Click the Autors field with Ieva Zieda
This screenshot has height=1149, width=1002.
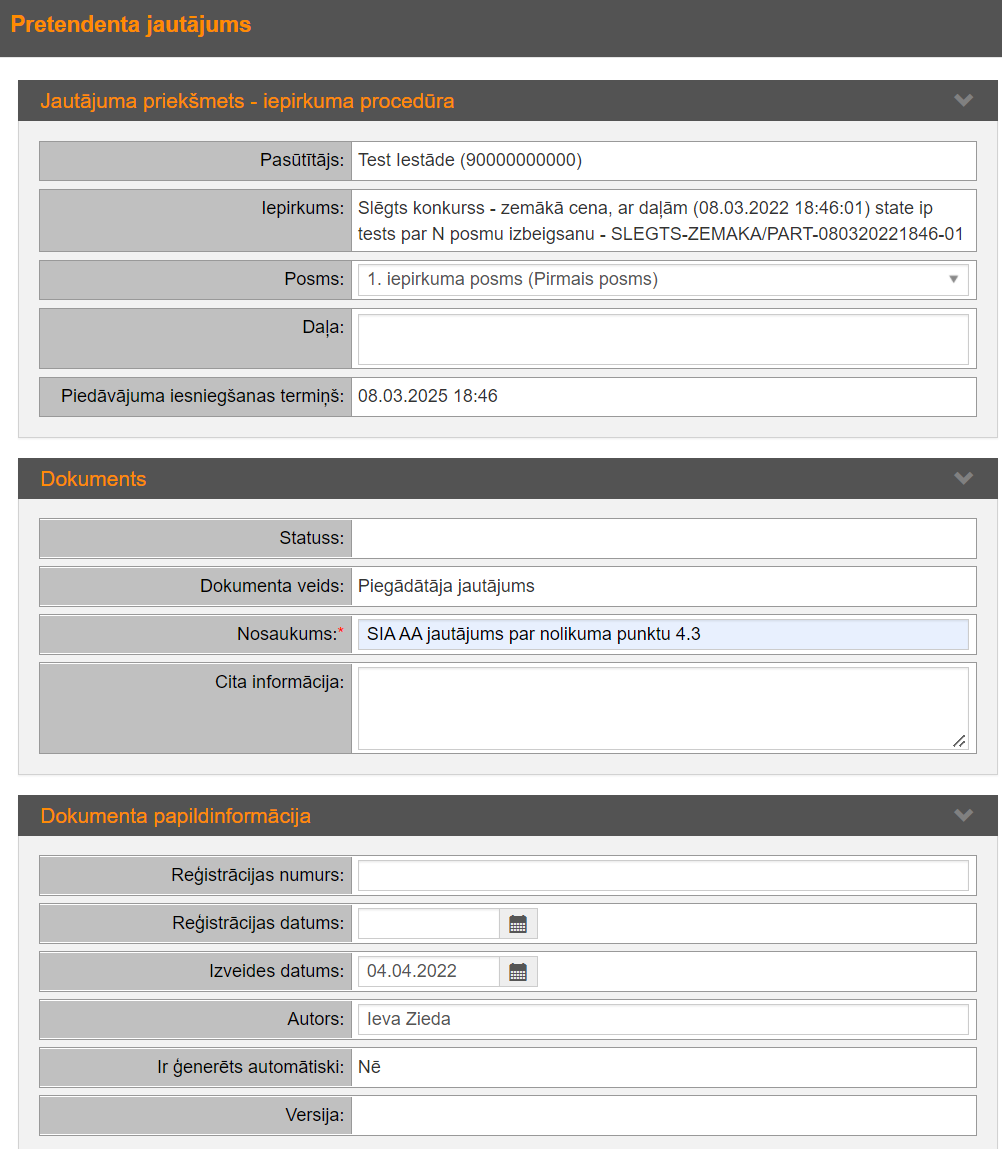tap(663, 1020)
